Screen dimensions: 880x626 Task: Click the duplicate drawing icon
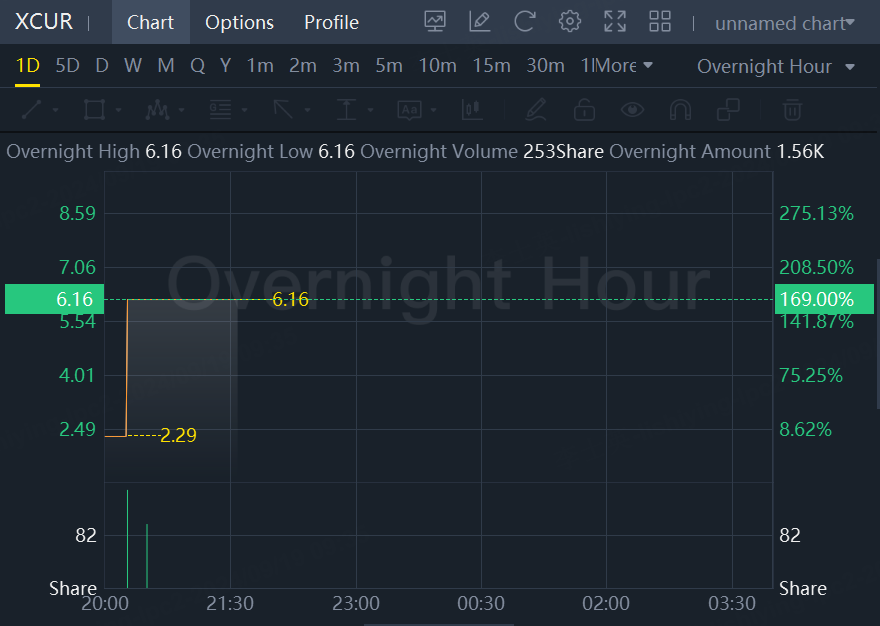(x=728, y=109)
